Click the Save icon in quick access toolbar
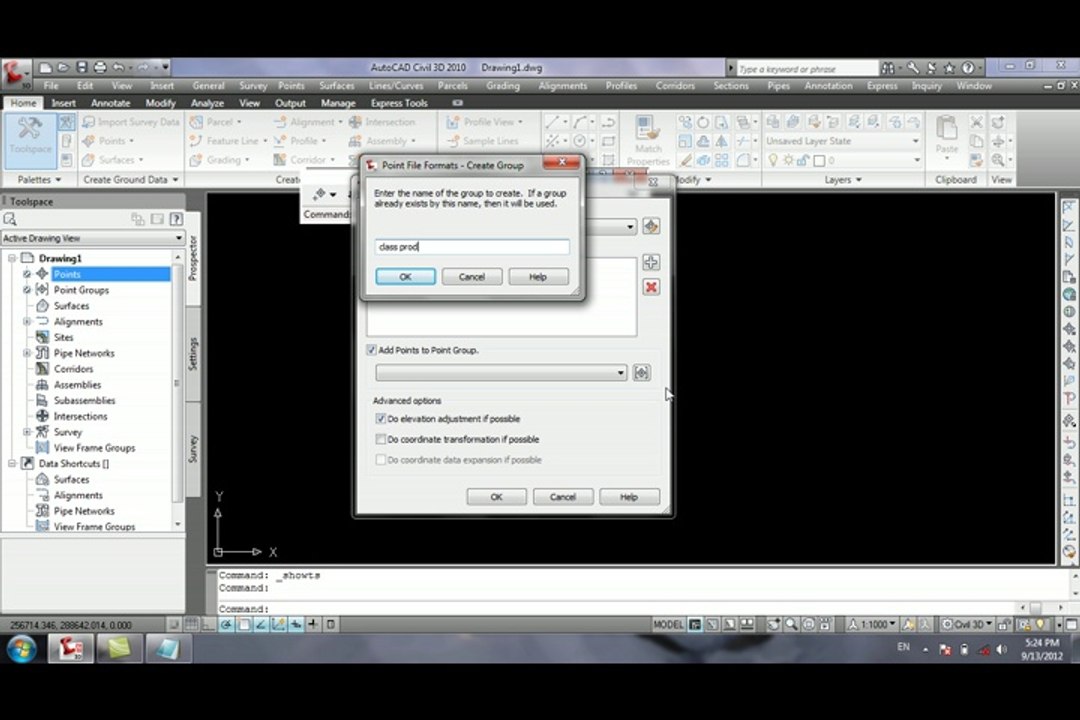The width and height of the screenshot is (1080, 720). click(81, 67)
